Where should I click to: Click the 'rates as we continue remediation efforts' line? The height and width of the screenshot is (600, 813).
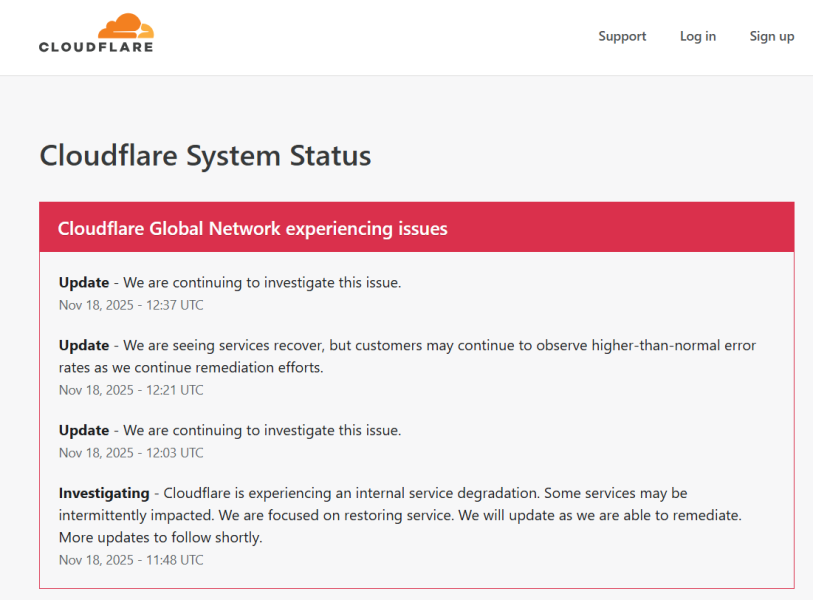191,368
